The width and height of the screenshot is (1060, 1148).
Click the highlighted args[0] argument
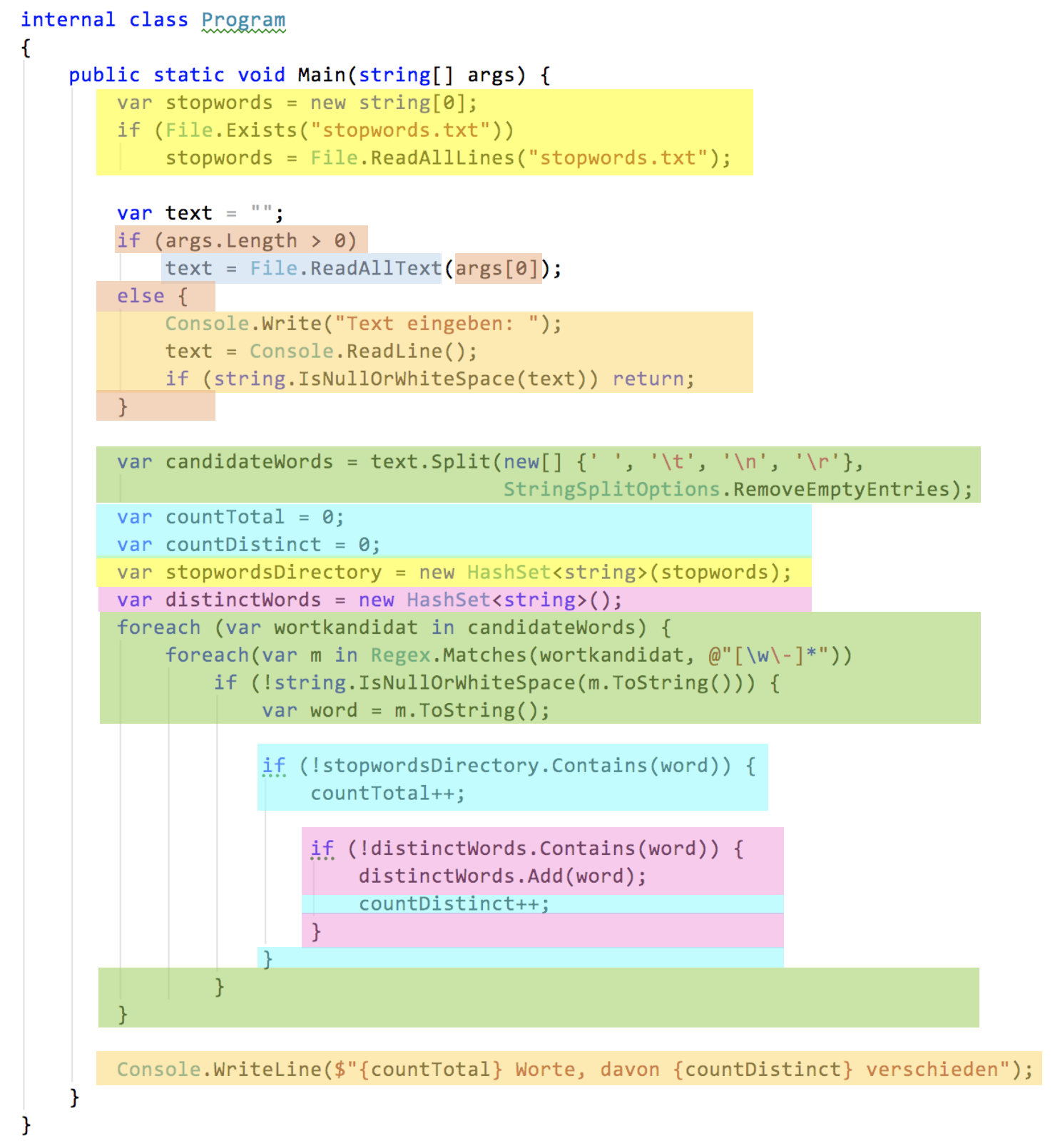point(497,269)
